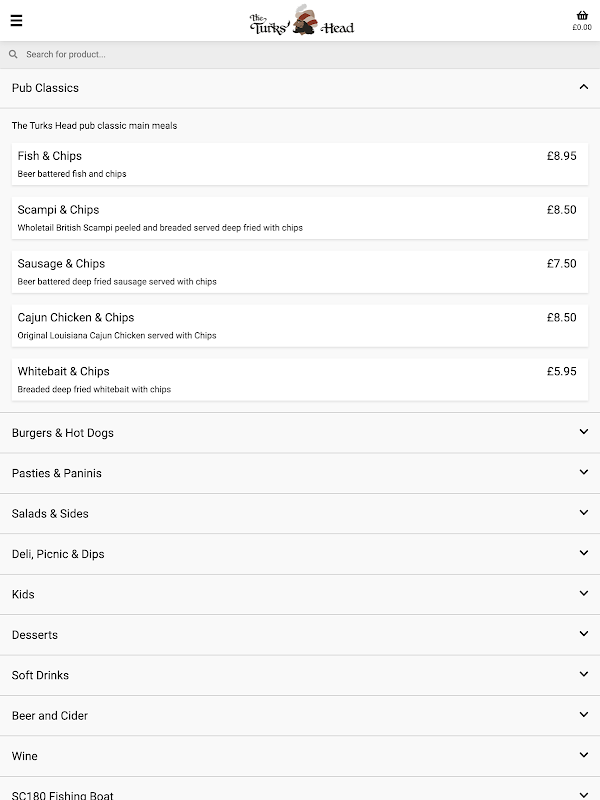Click the Turks Head logo
The width and height of the screenshot is (600, 800).
tap(301, 20)
